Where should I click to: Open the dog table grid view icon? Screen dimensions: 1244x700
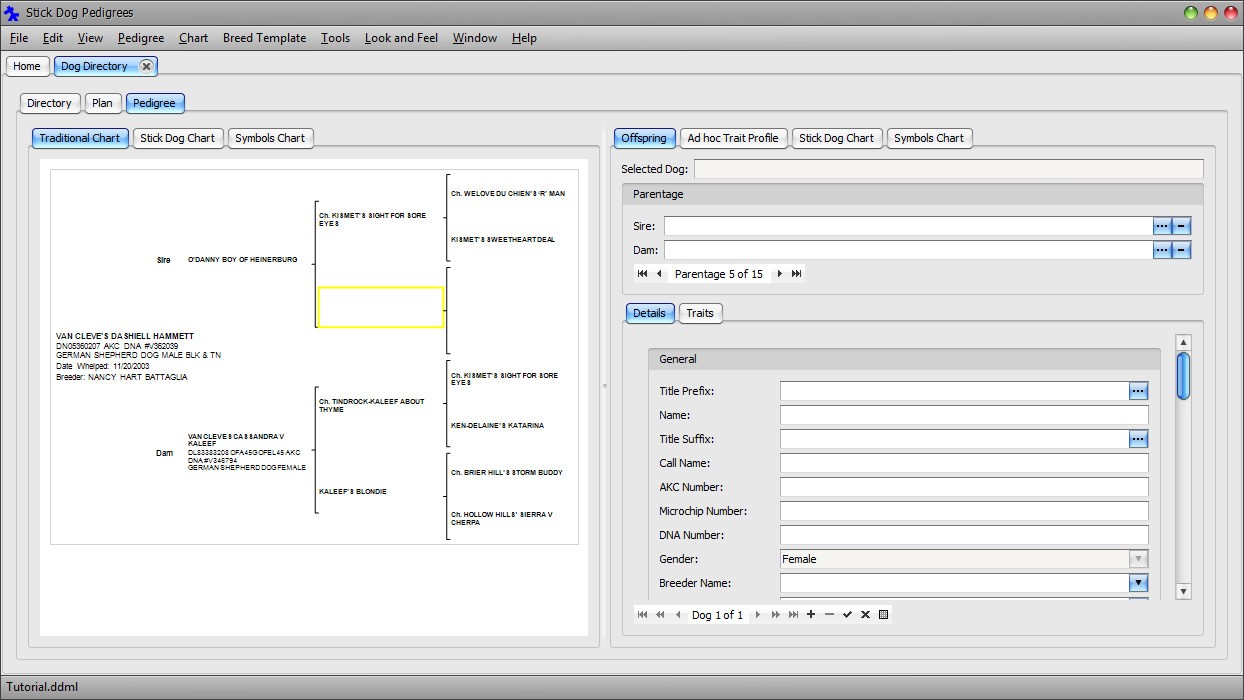coord(883,615)
